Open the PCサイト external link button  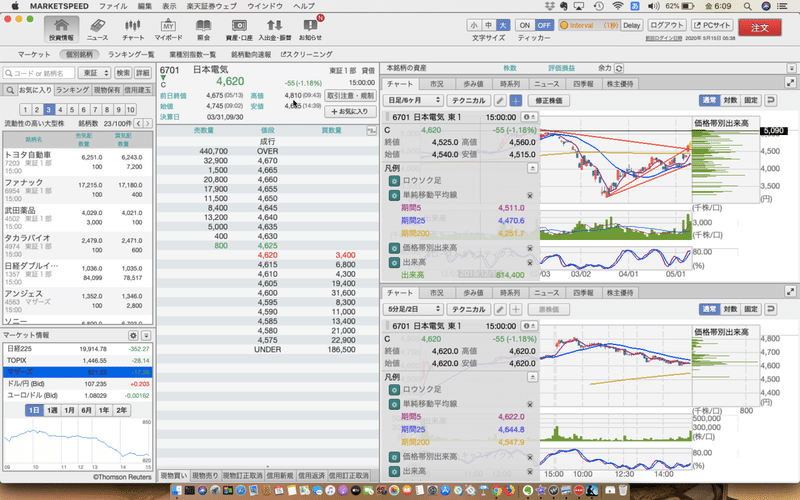[712, 25]
